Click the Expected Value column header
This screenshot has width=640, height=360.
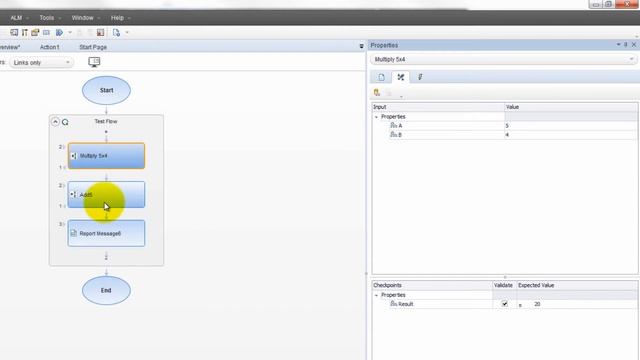[577, 285]
